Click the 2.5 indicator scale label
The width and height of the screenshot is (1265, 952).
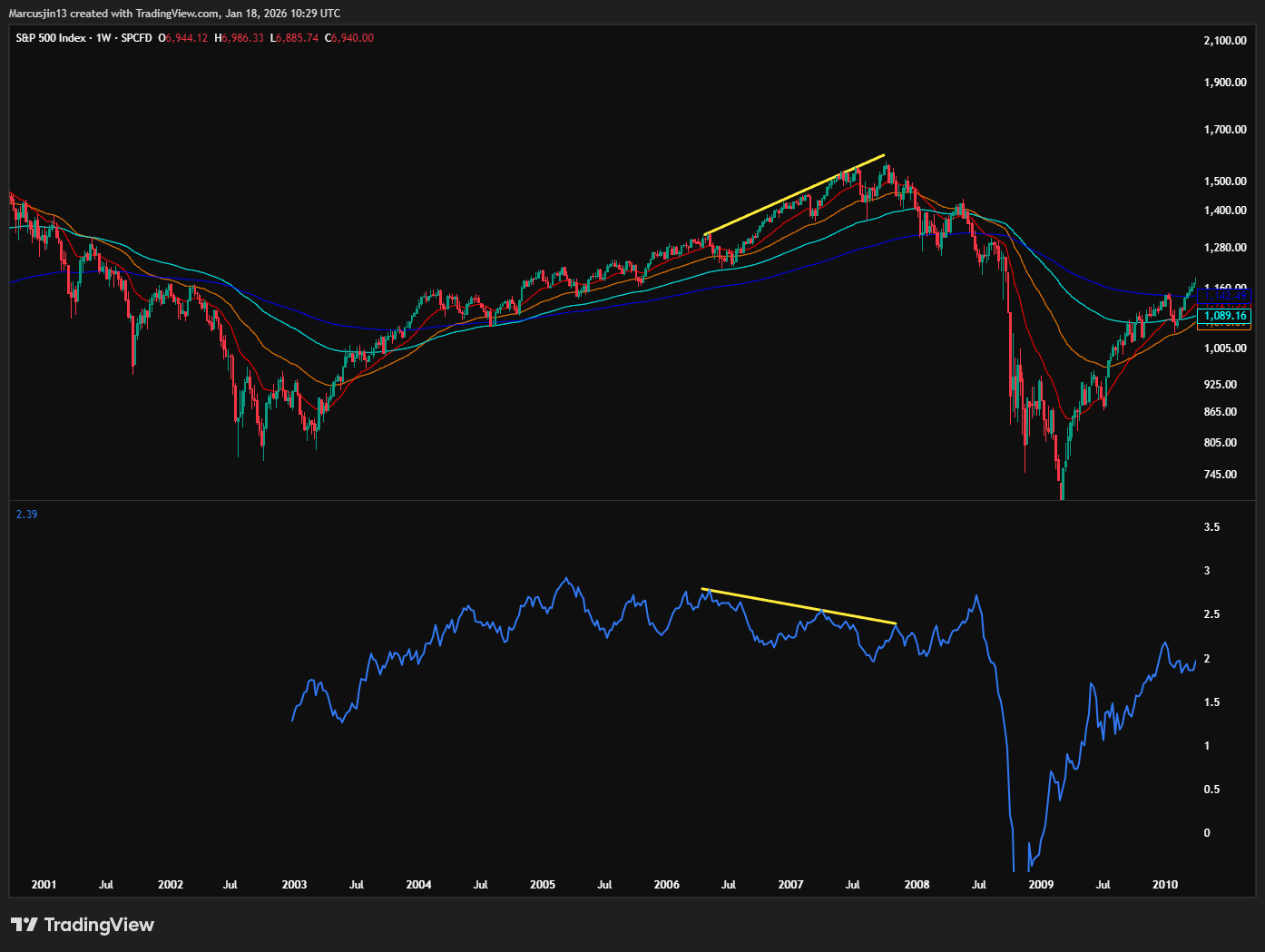pos(1211,614)
